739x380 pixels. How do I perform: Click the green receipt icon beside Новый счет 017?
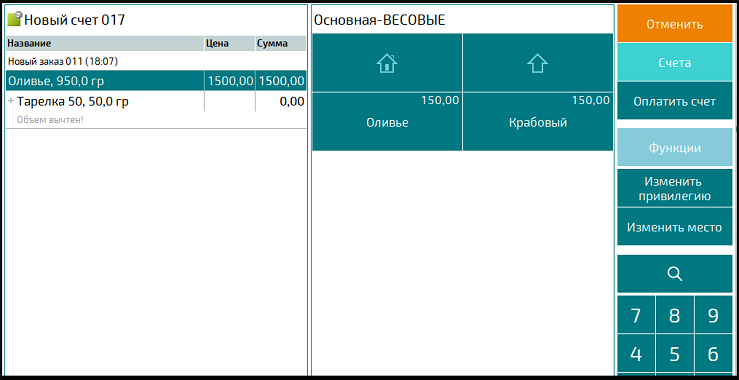pos(15,19)
